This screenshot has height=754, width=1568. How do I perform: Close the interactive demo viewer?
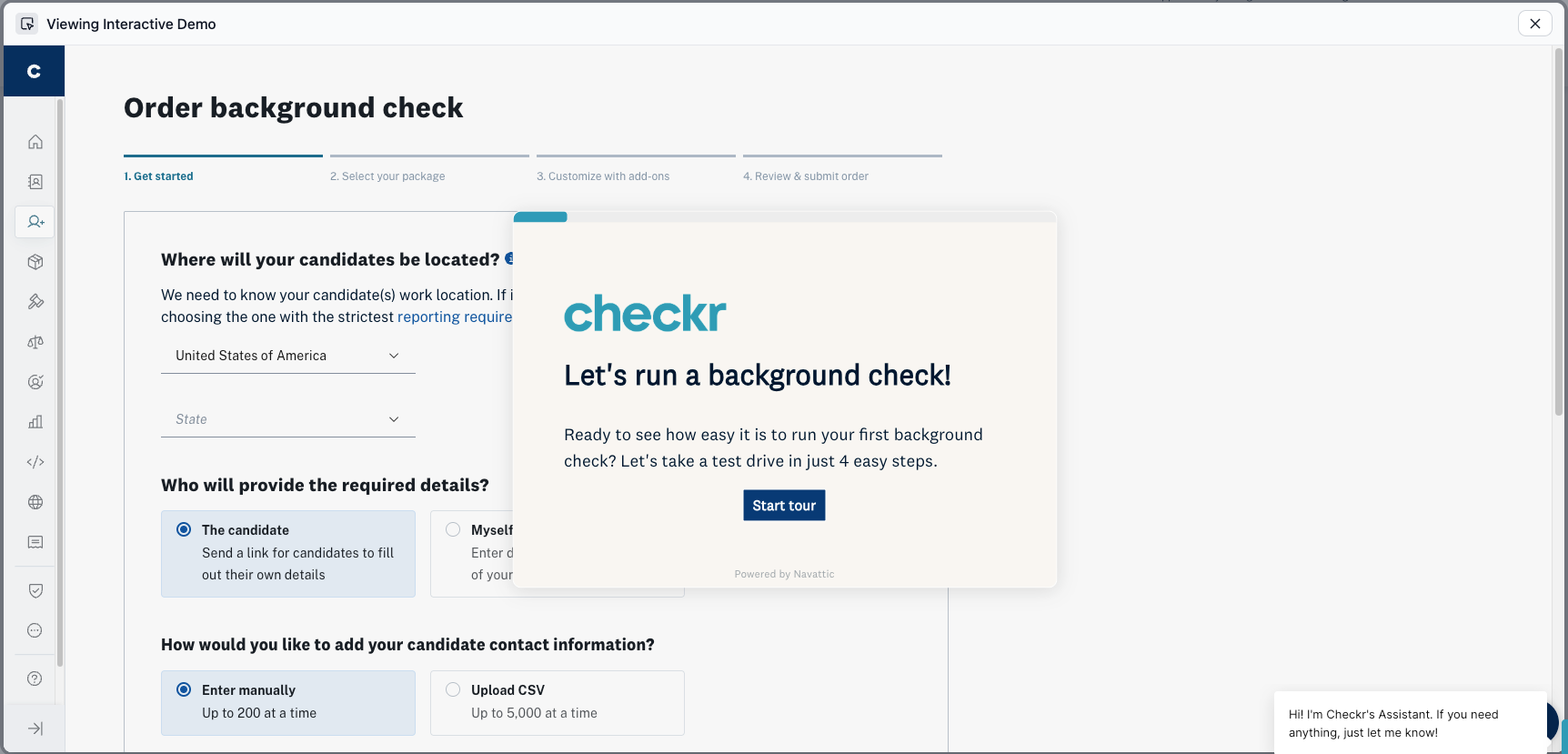click(1535, 24)
